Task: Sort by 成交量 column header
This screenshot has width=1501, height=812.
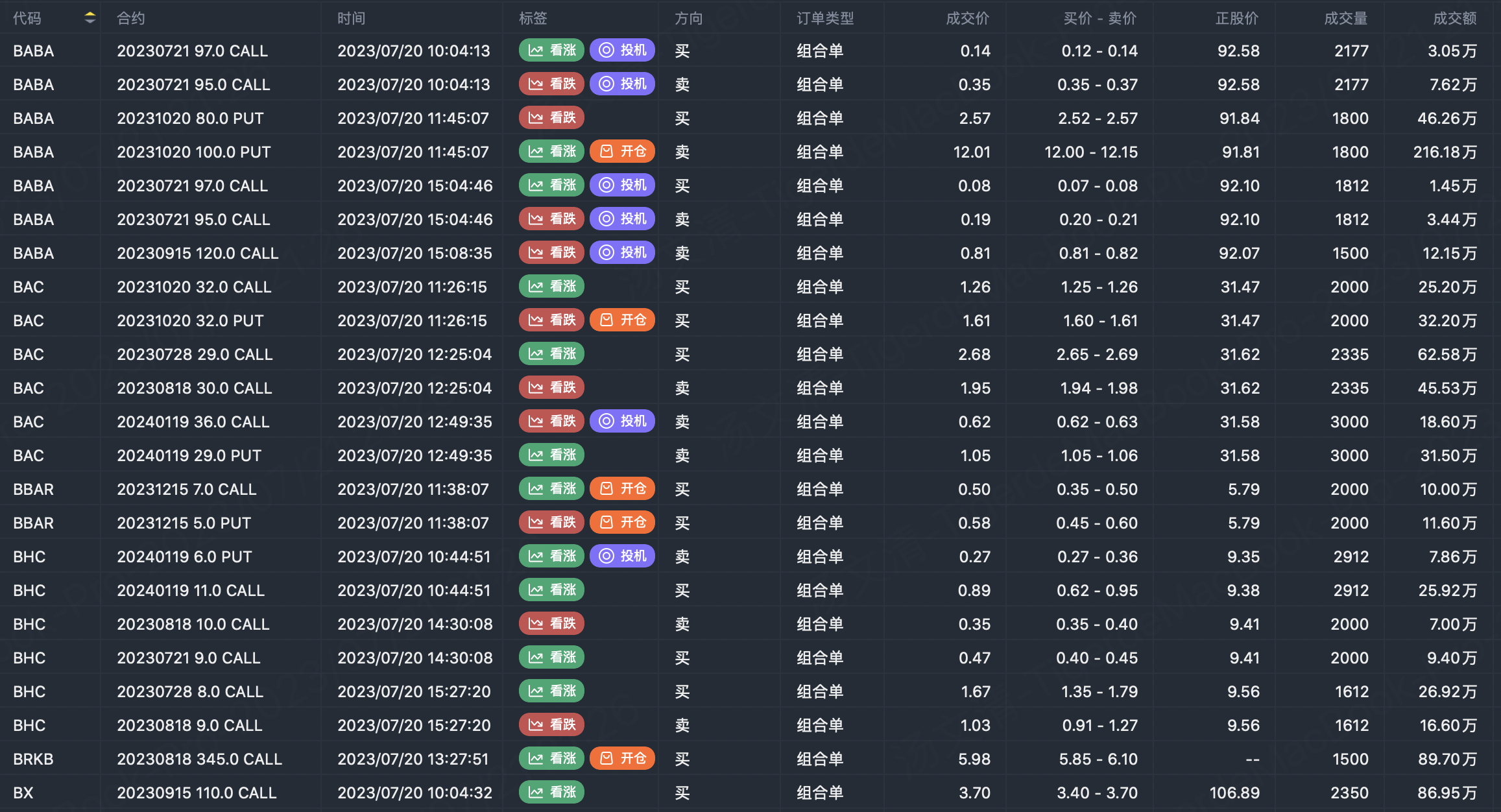Action: [1345, 18]
